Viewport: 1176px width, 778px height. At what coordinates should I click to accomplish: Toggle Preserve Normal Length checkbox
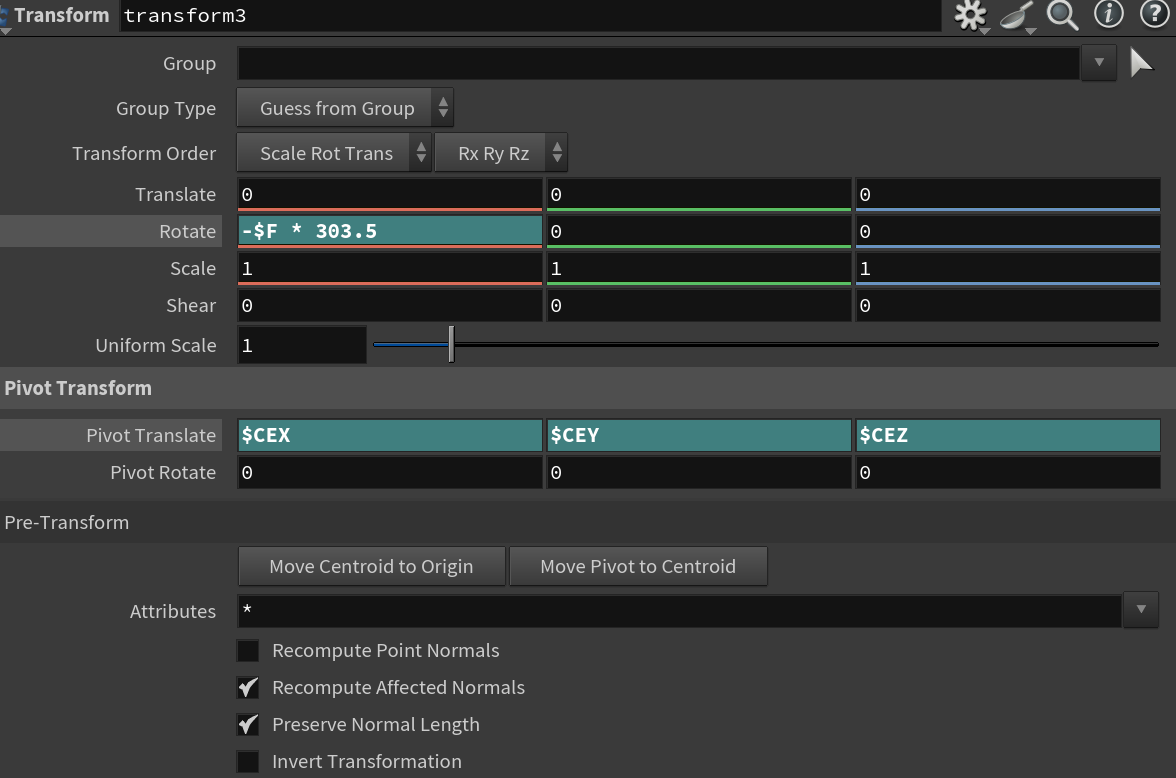tap(248, 725)
